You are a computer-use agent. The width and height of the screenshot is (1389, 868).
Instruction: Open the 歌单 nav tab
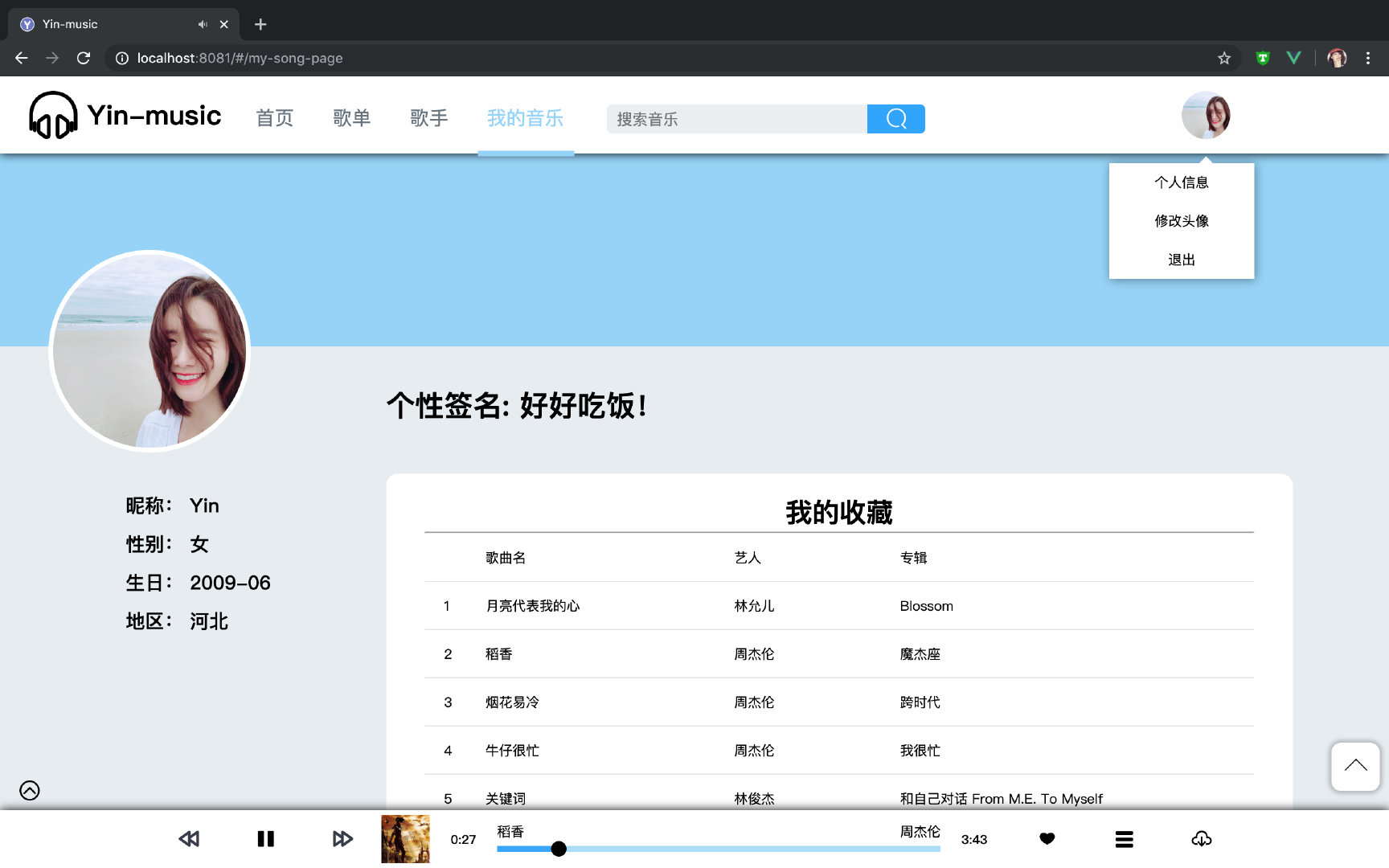point(352,118)
